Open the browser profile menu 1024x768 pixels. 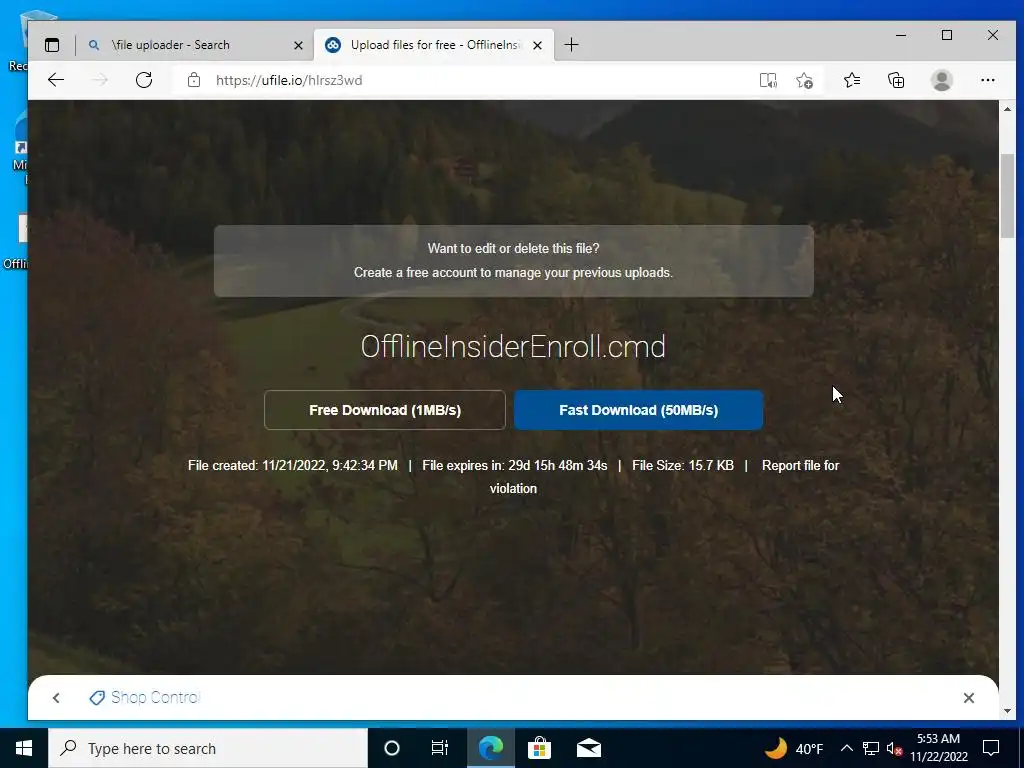[x=942, y=80]
